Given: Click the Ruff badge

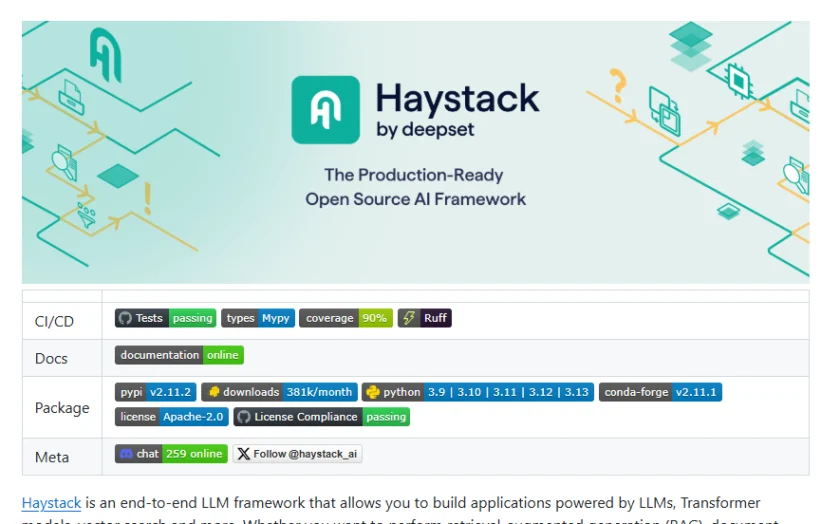Looking at the screenshot, I should click(x=424, y=318).
